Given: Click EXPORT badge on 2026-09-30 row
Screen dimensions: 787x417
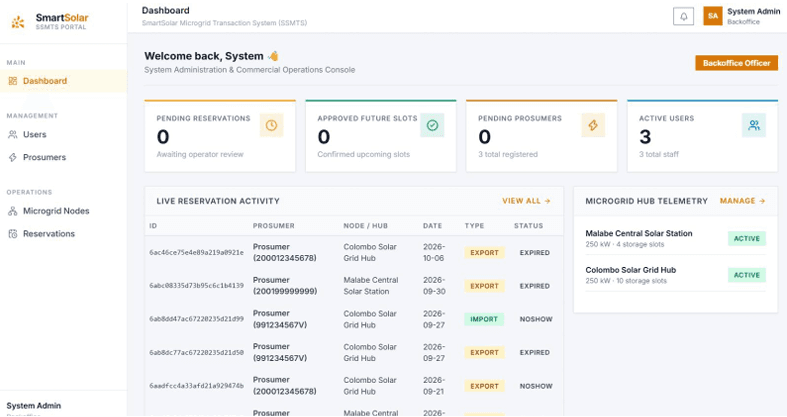Looking at the screenshot, I should coord(484,286).
